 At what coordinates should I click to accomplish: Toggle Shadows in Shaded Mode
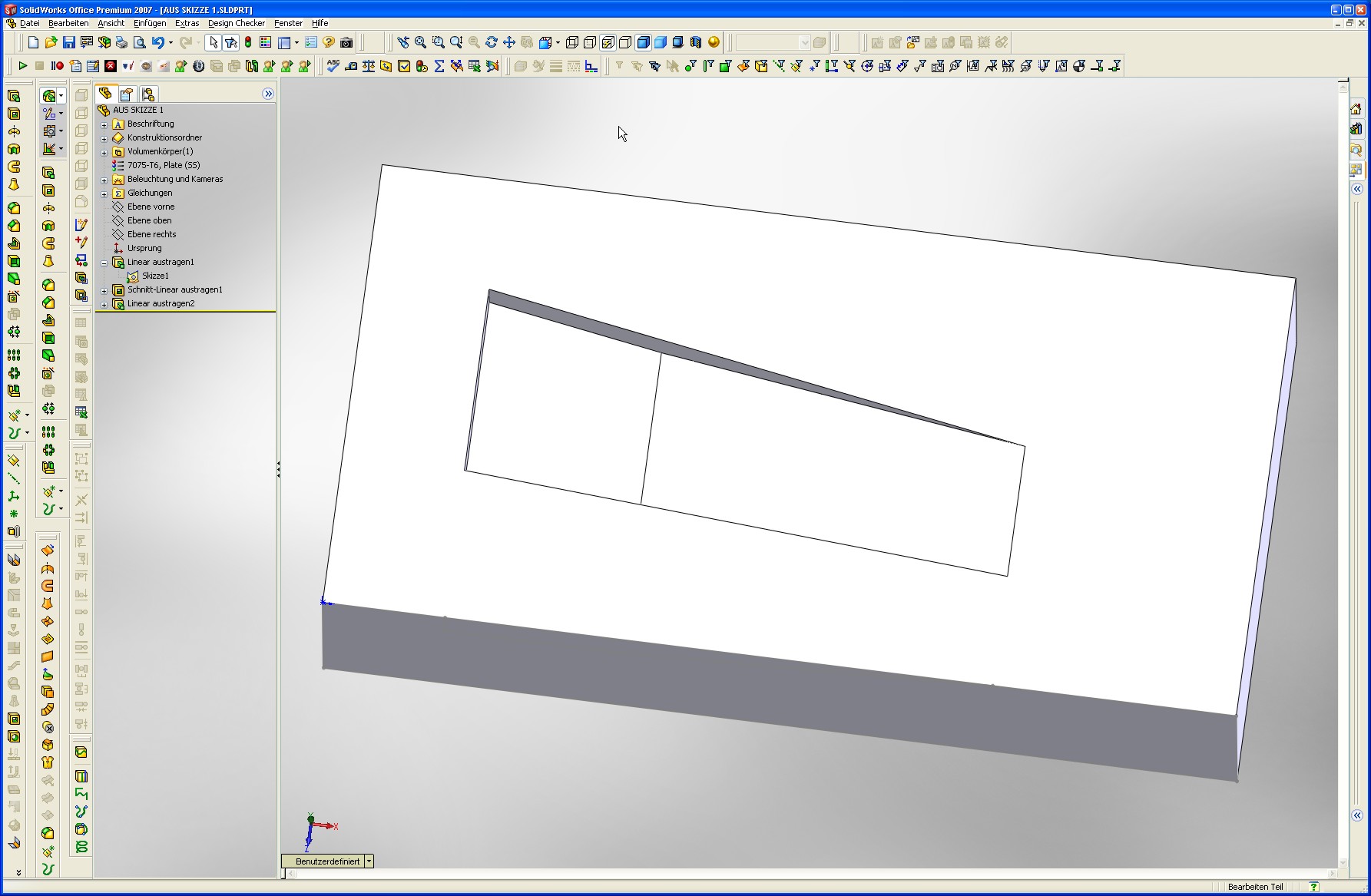(x=678, y=42)
